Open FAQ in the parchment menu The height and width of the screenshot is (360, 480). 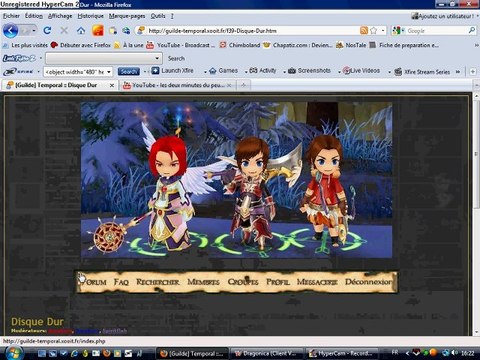(x=121, y=282)
